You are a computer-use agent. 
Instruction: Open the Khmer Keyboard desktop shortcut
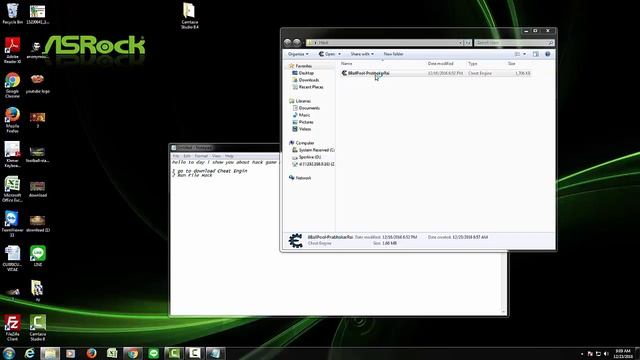(12, 154)
